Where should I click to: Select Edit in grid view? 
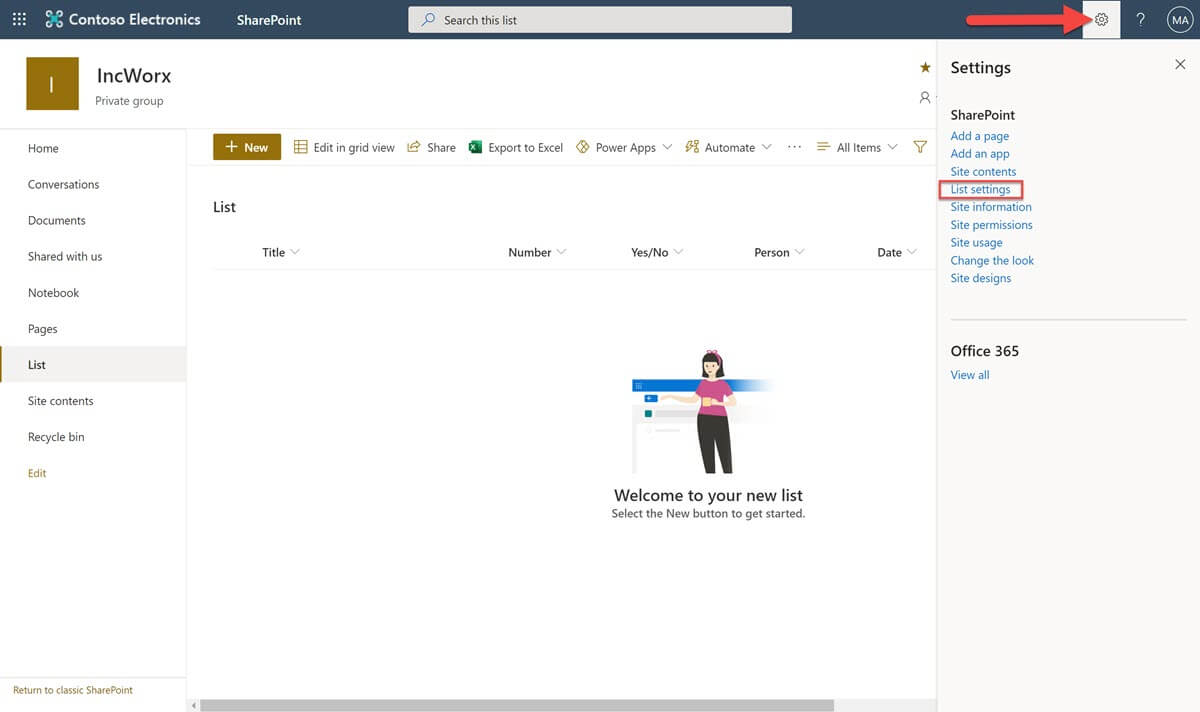(344, 147)
